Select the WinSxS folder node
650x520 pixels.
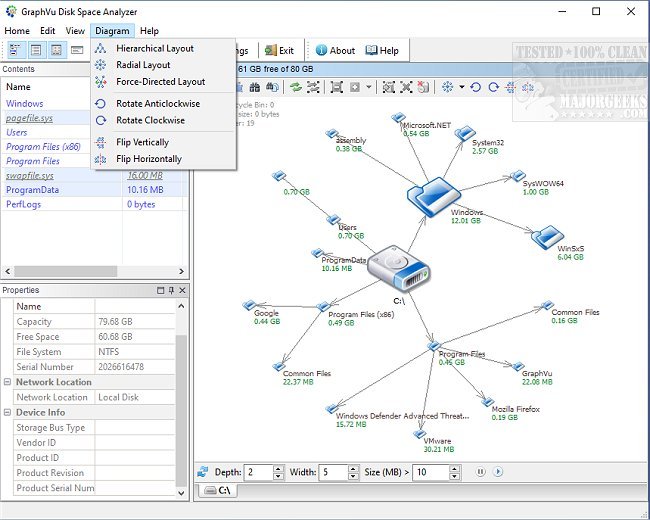tap(548, 237)
